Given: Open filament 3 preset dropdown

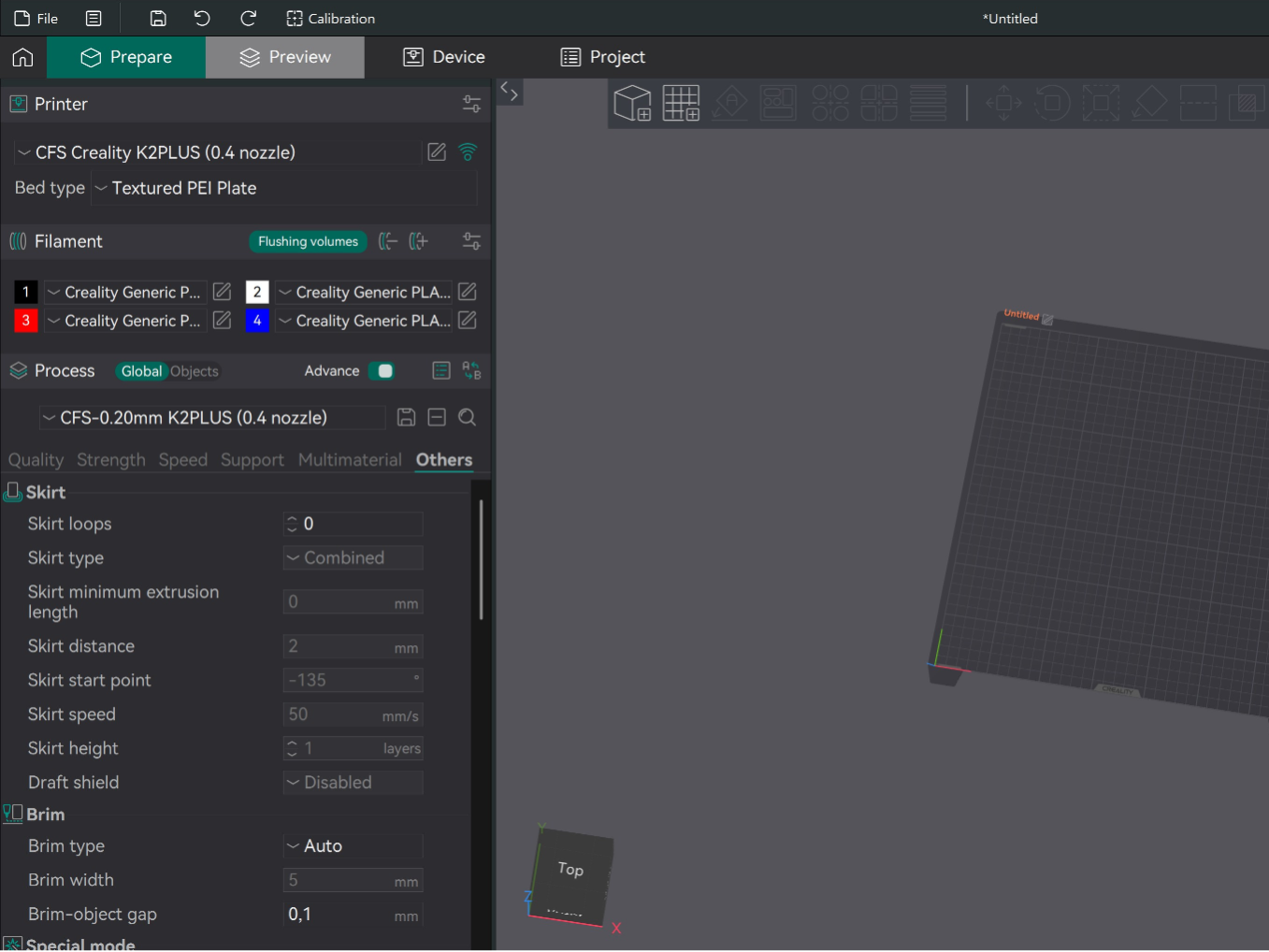Looking at the screenshot, I should [x=125, y=321].
